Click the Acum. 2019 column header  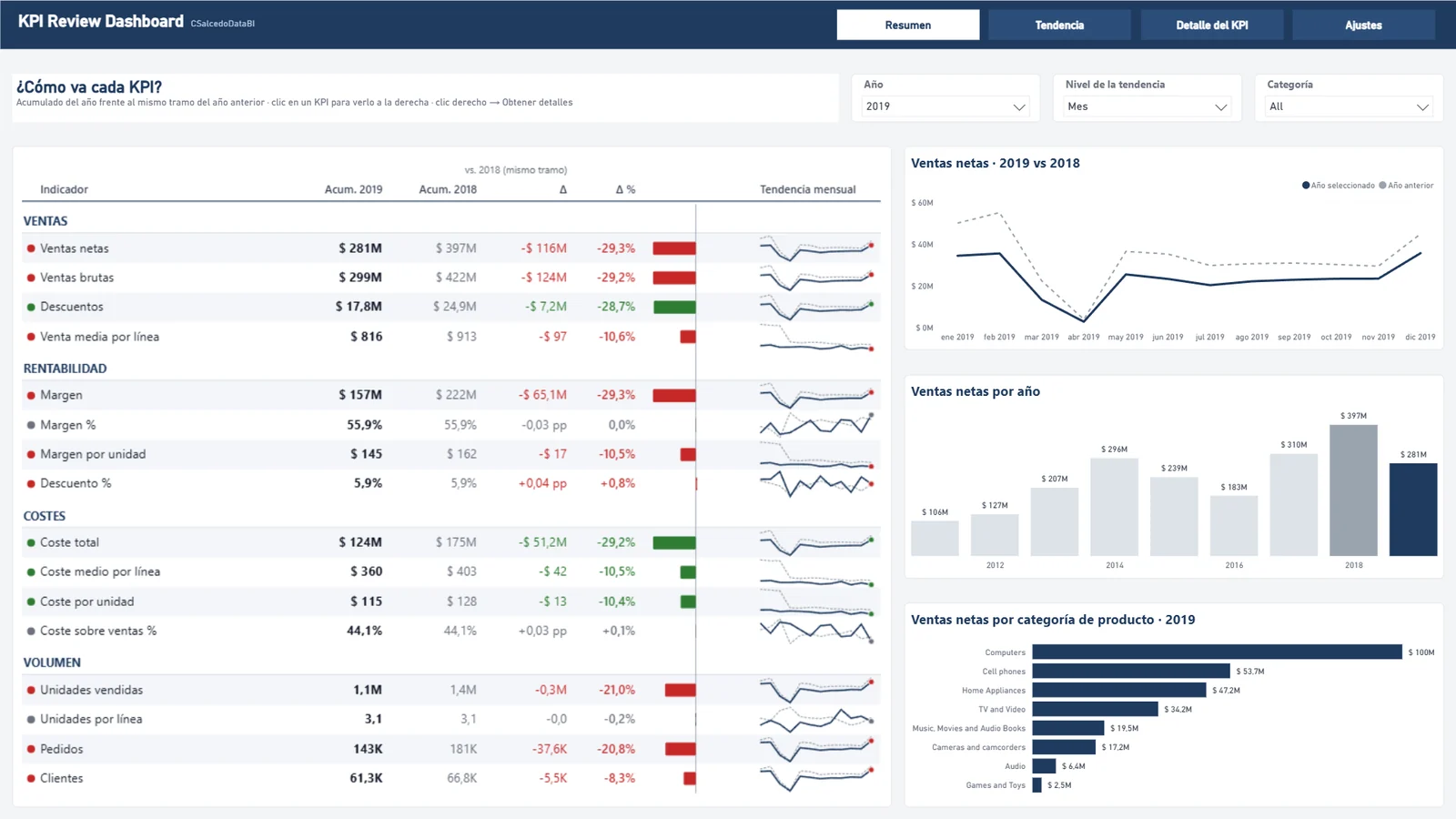click(x=353, y=189)
